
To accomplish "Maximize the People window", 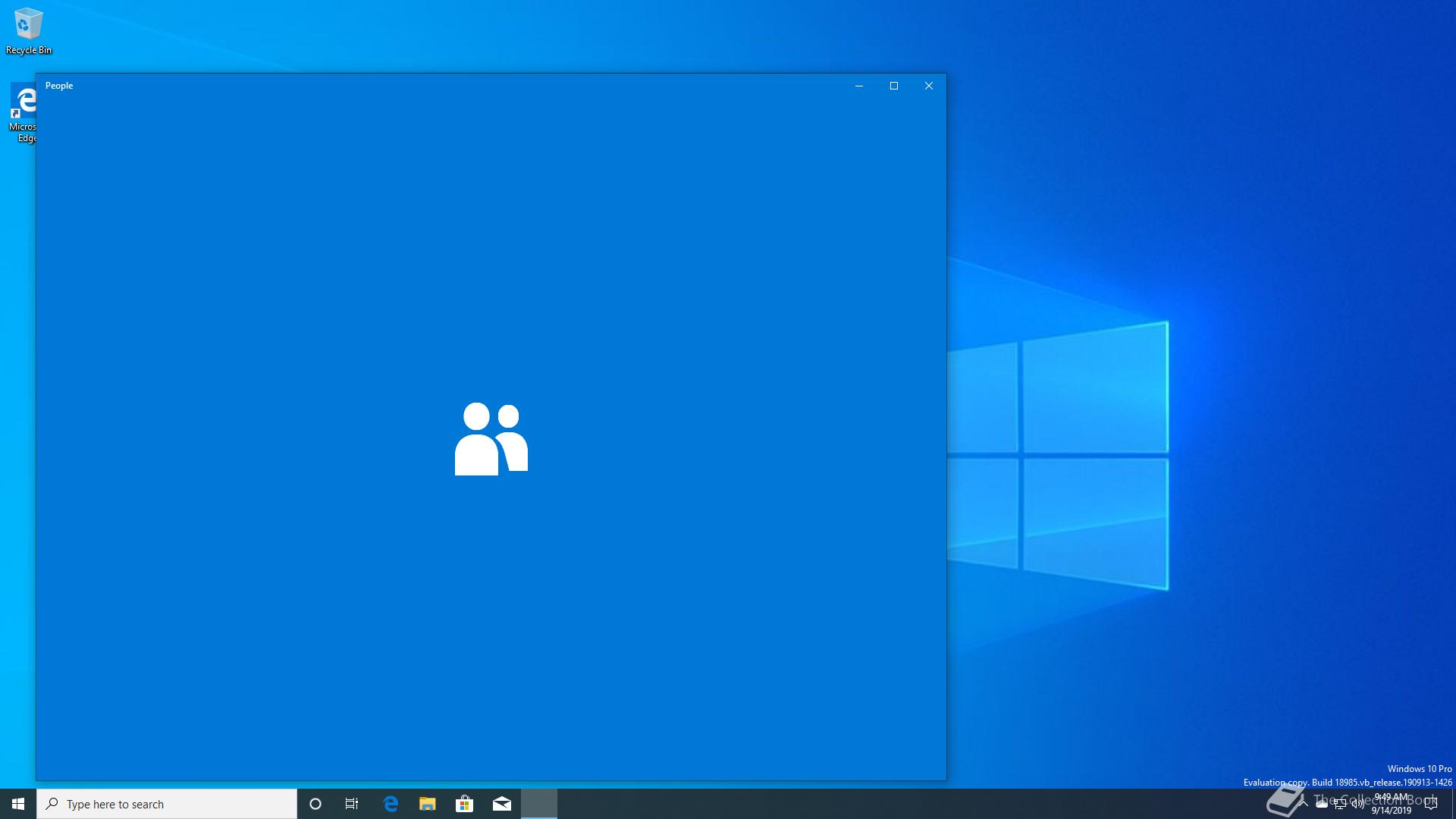I will [894, 86].
